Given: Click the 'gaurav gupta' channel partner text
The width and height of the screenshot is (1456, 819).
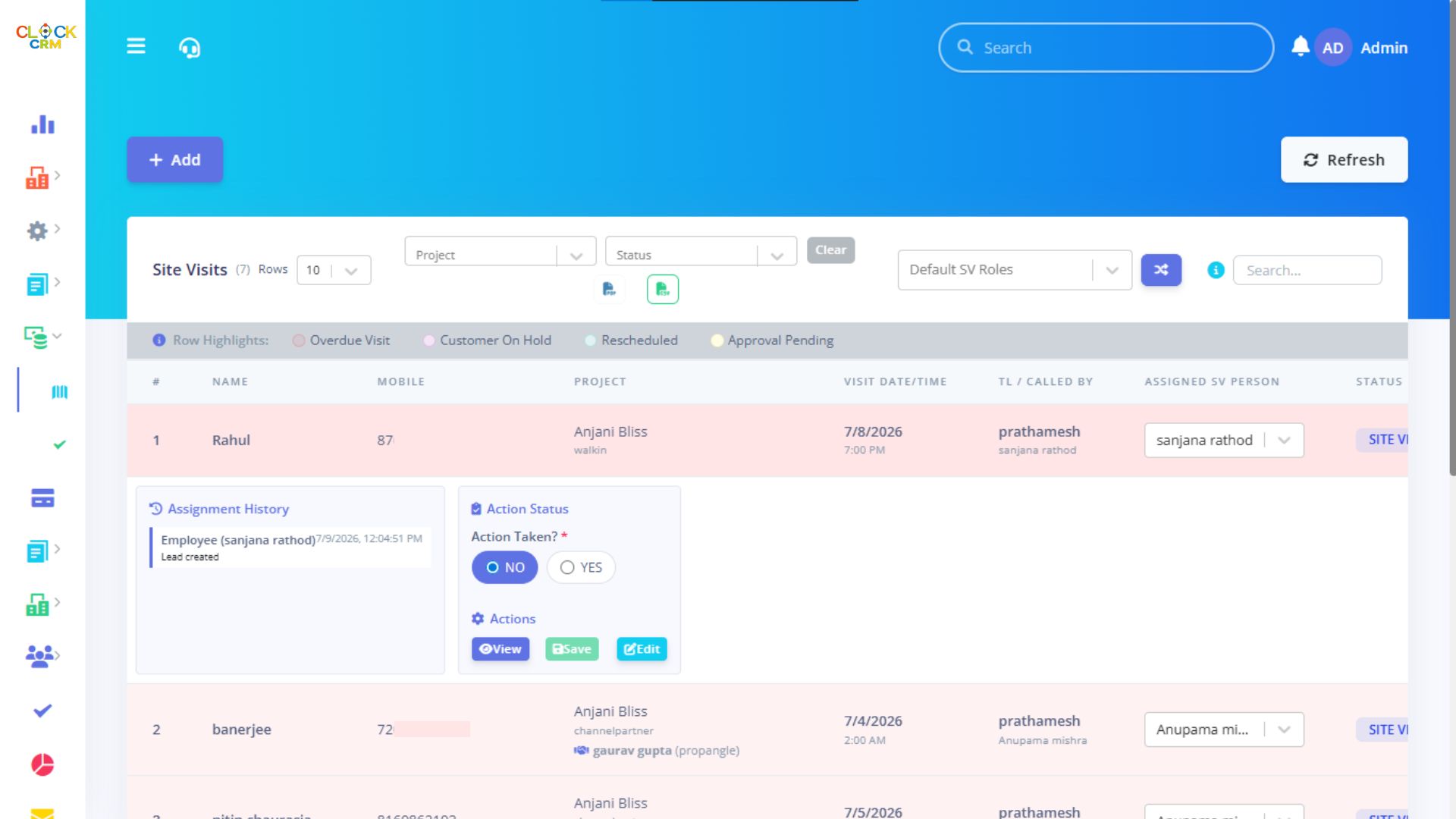Looking at the screenshot, I should coord(632,751).
